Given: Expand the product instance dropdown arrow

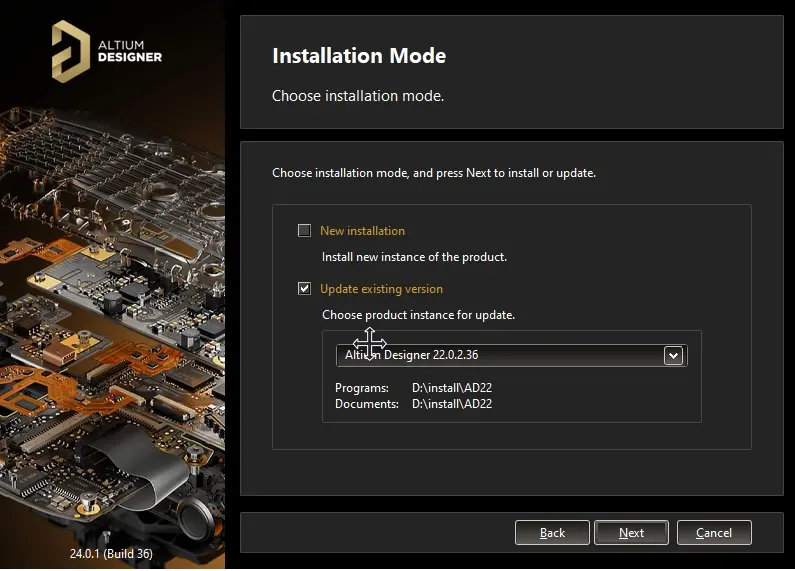Looking at the screenshot, I should click(673, 355).
